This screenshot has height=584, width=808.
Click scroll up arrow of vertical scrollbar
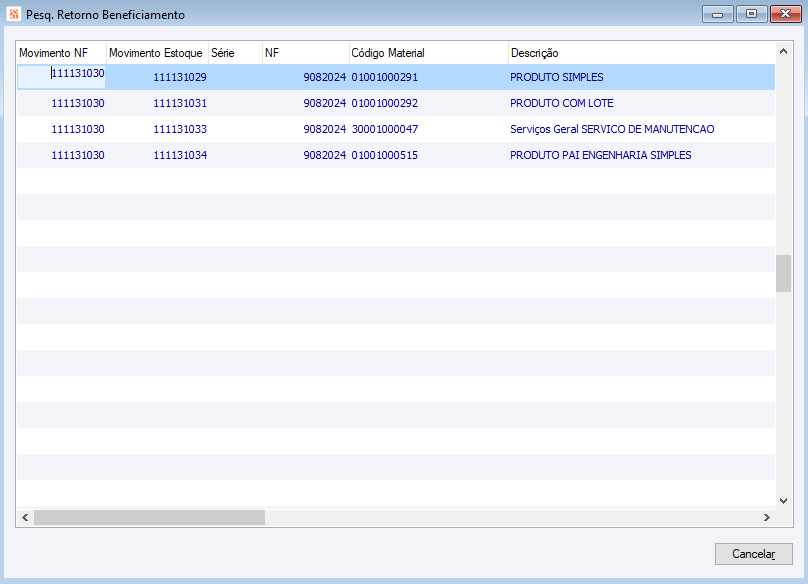tap(783, 51)
